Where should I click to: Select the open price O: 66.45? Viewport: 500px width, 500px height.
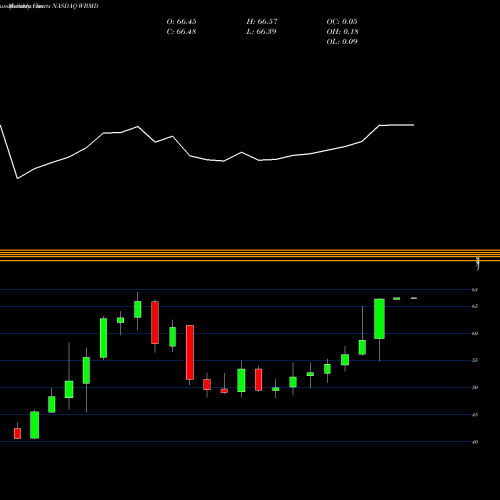tap(181, 22)
